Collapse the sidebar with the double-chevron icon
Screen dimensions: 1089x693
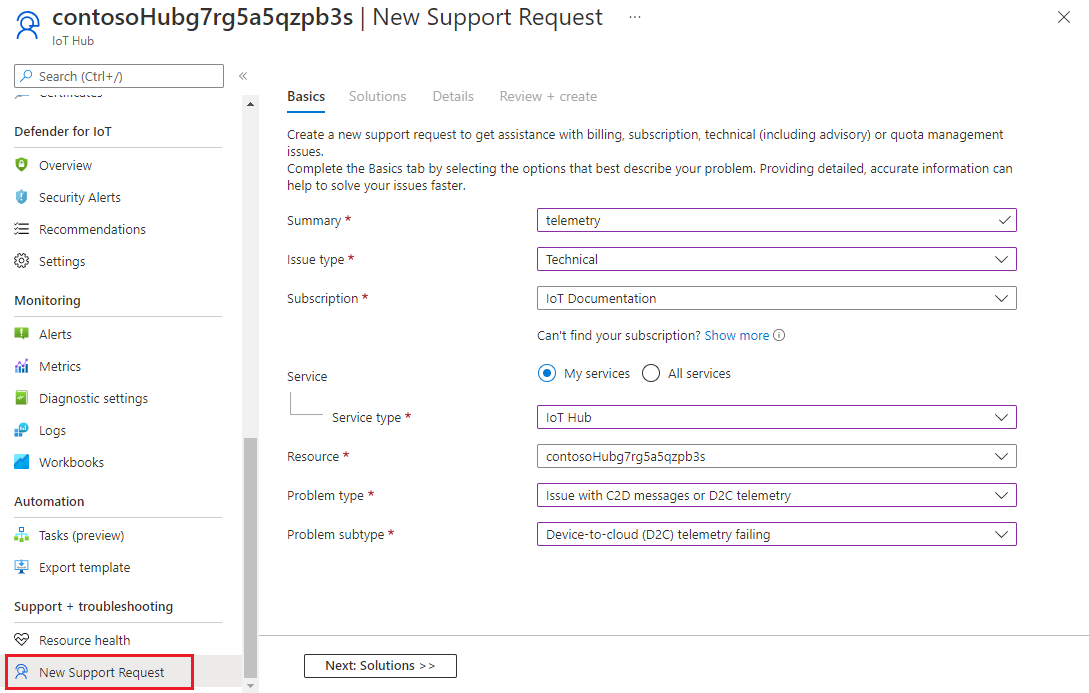243,76
